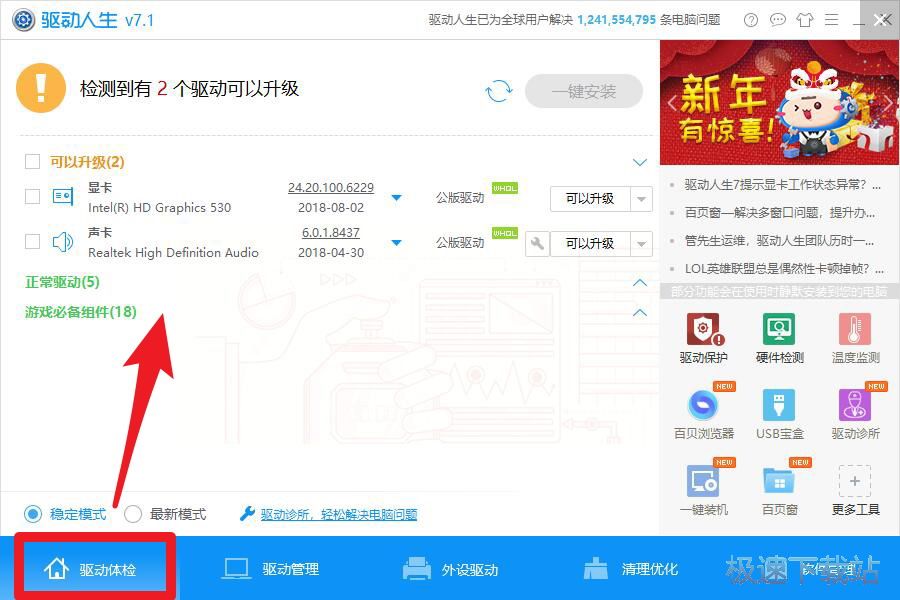Open graphics driver version 24.20.100.6229 link
Viewport: 900px width, 600px height.
coord(331,188)
